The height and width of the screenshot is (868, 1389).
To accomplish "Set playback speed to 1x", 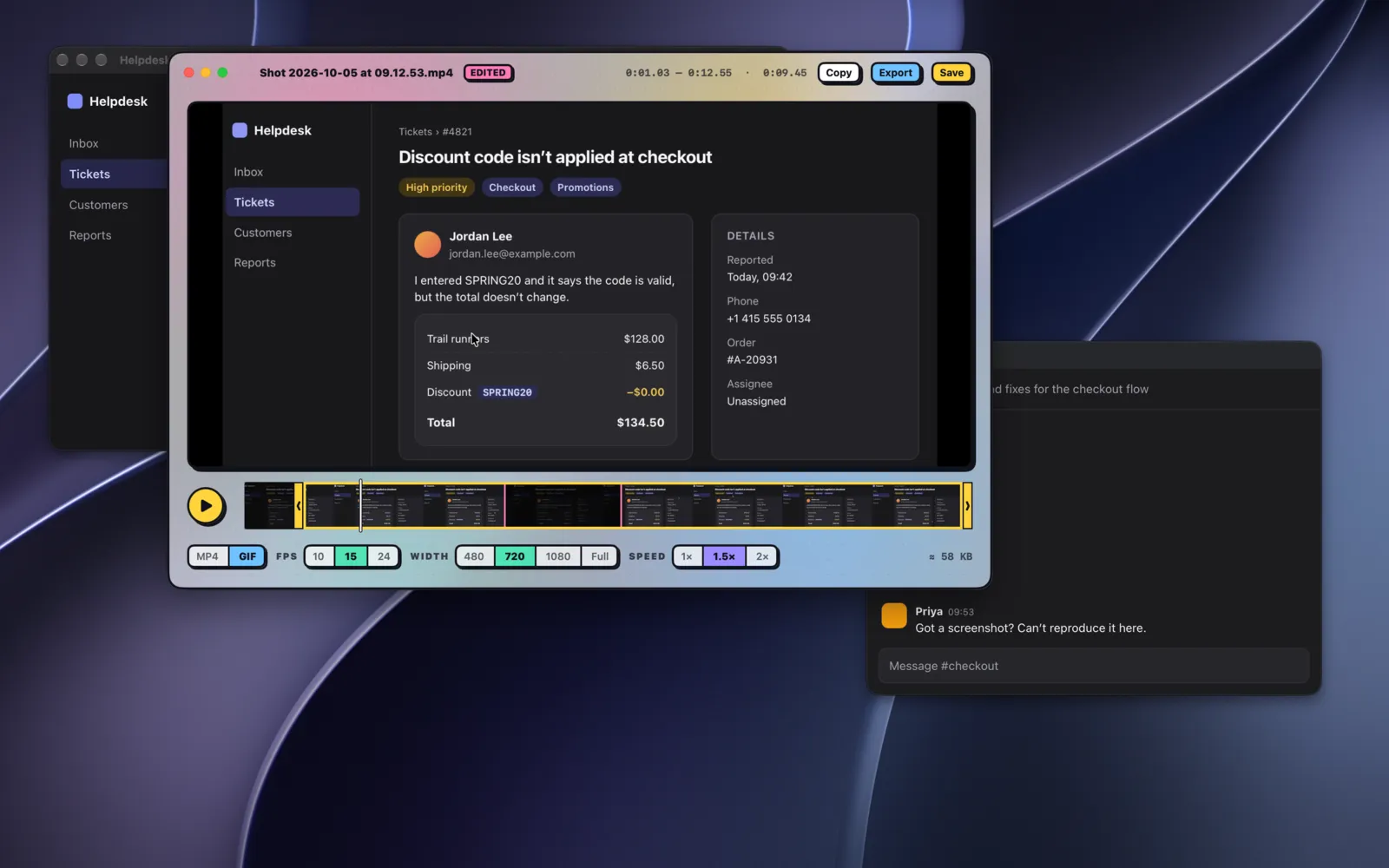I will (687, 556).
